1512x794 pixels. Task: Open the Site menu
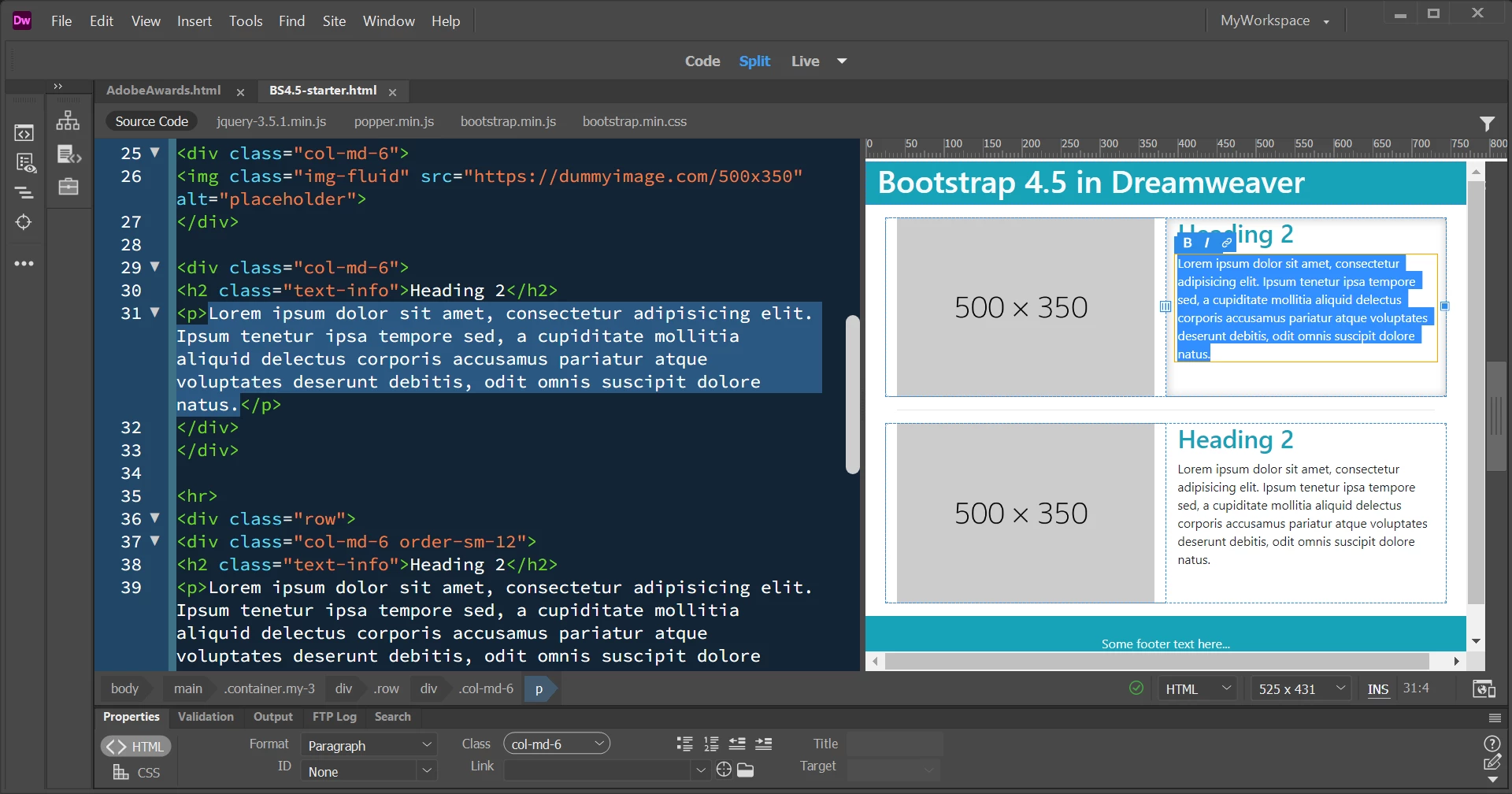point(334,20)
